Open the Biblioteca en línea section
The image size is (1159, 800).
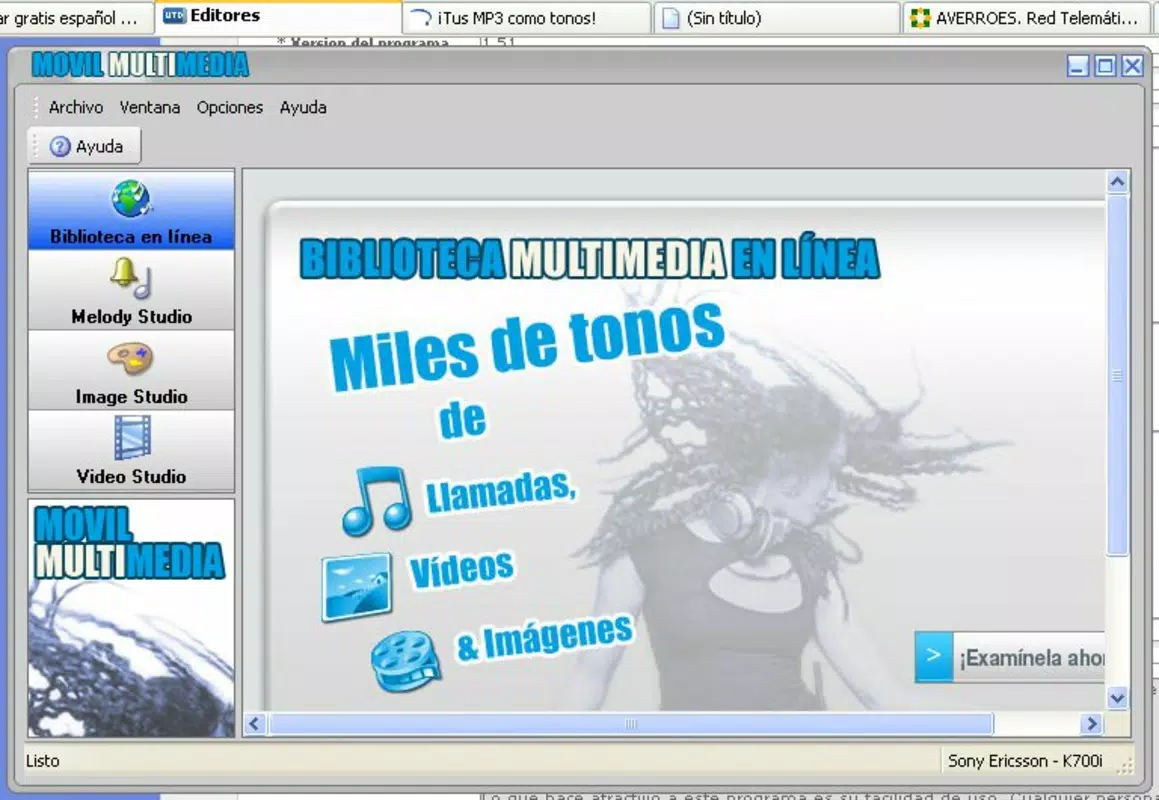pos(132,210)
